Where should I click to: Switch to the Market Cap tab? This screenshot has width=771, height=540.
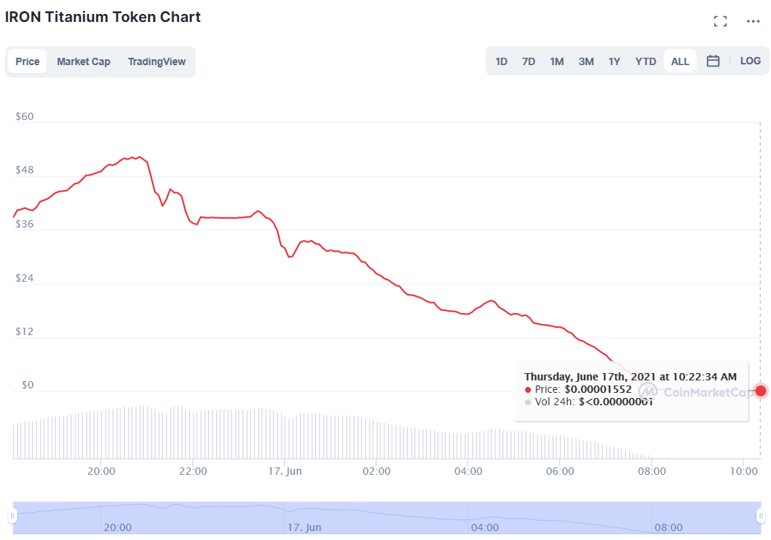pyautogui.click(x=83, y=62)
